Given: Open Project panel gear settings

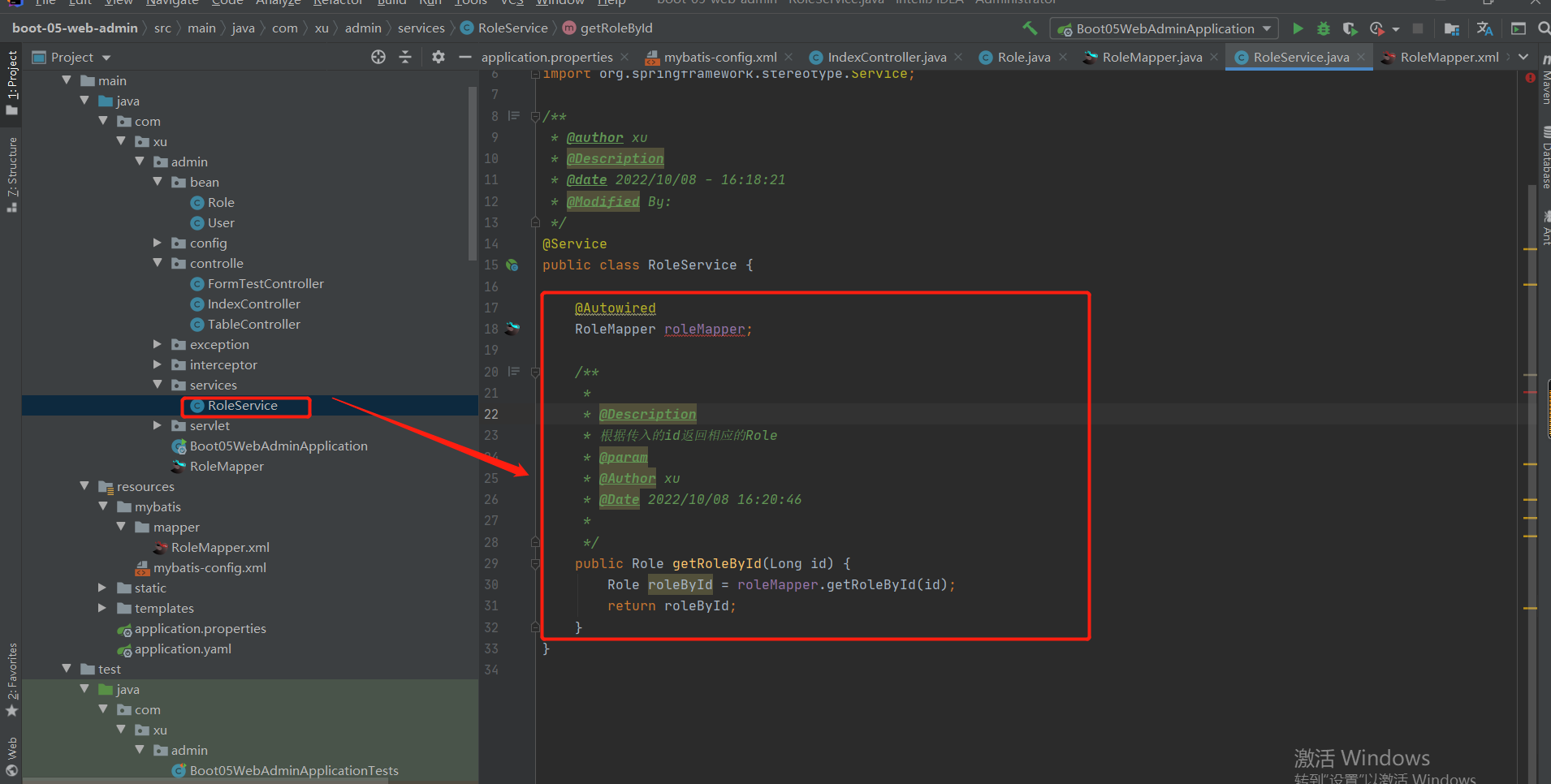Looking at the screenshot, I should (x=439, y=57).
